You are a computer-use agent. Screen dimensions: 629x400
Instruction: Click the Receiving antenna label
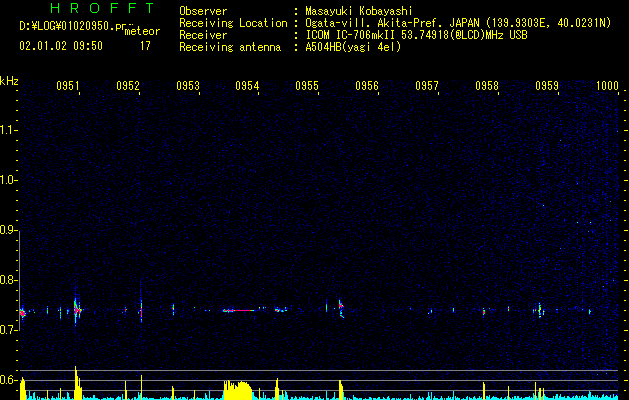tap(230, 47)
